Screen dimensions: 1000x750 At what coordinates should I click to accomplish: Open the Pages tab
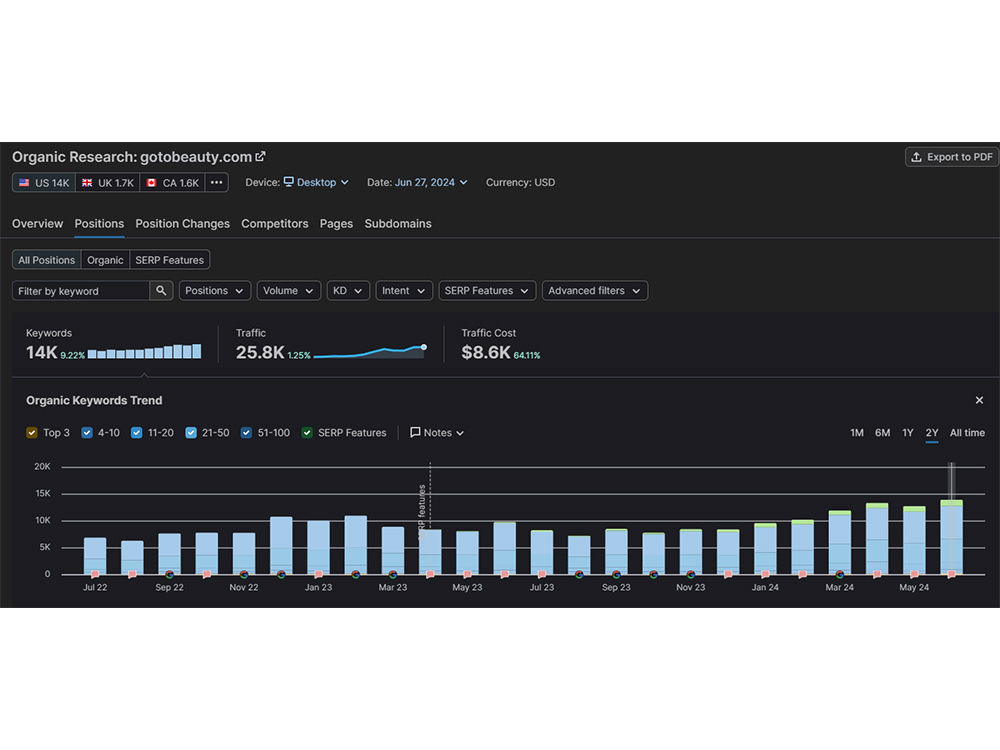tap(336, 224)
